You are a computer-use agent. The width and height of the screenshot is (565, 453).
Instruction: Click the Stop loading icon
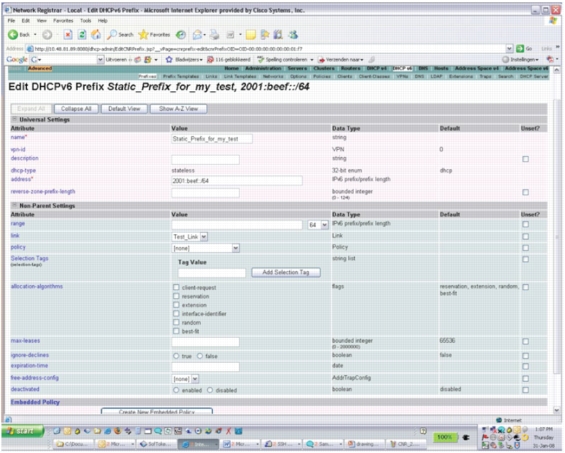tap(68, 35)
